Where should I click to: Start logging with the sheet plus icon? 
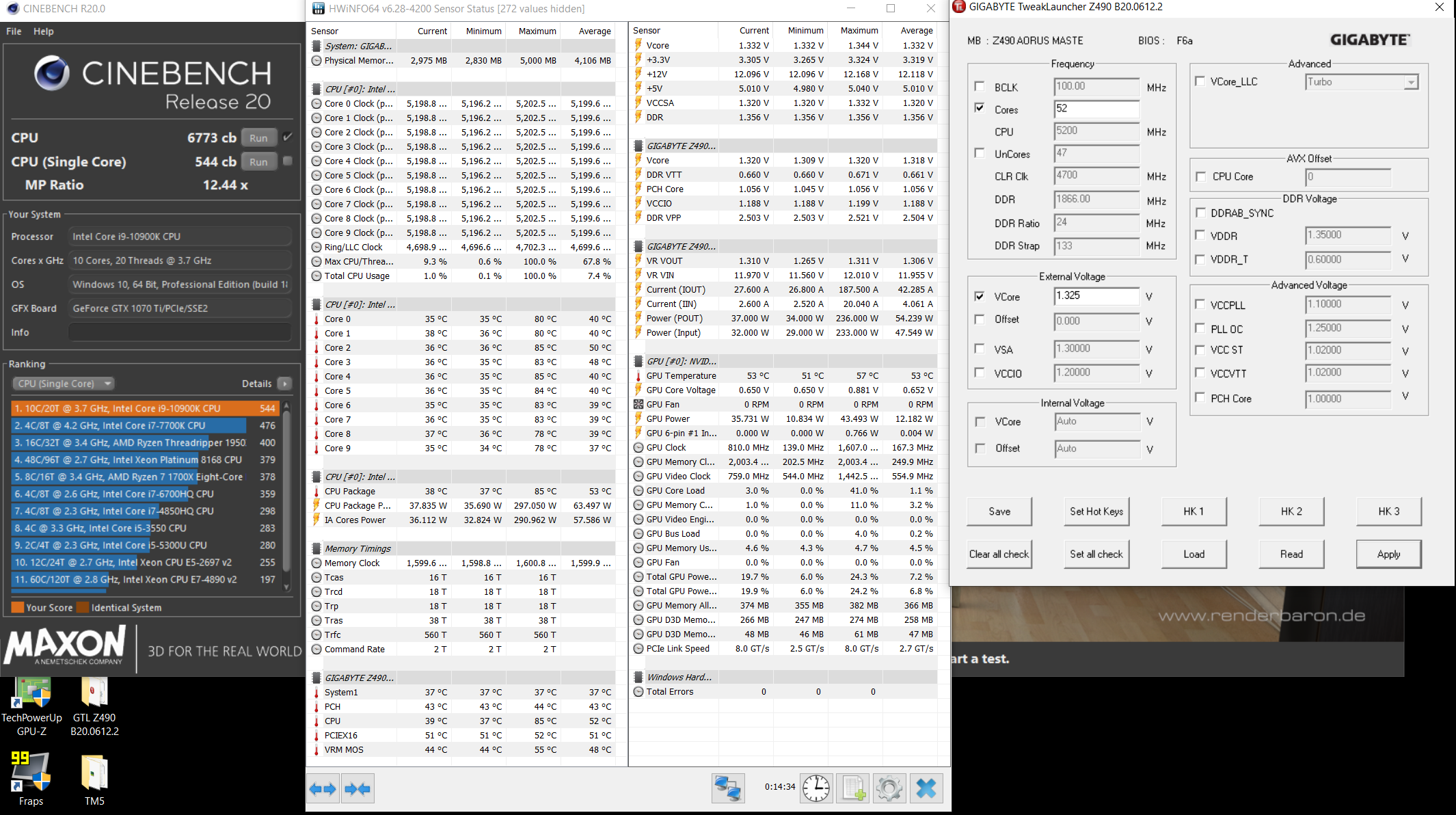pos(854,788)
